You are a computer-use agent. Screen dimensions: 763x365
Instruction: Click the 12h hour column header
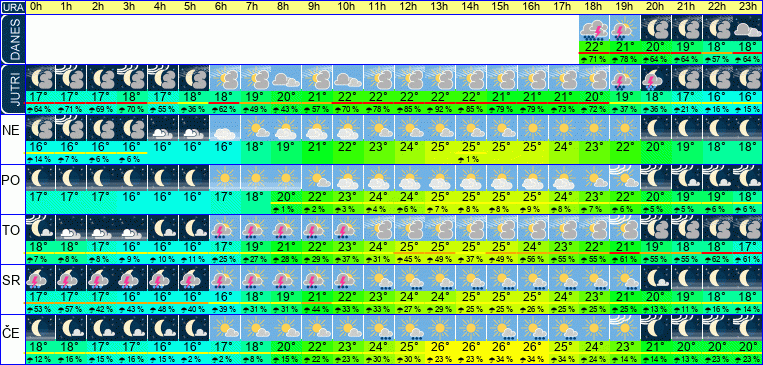pos(409,7)
